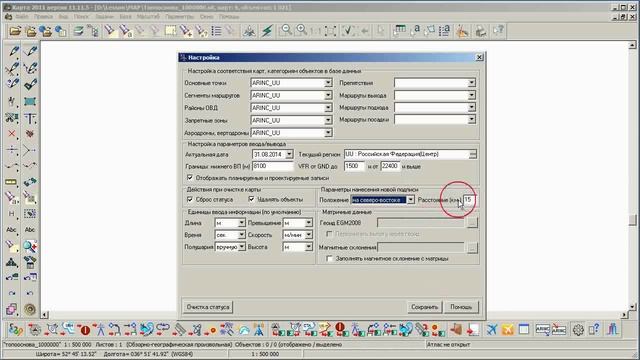Click the question mark help icon in bottom toolbar
Viewport: 640px width, 360px height.
[x=595, y=329]
